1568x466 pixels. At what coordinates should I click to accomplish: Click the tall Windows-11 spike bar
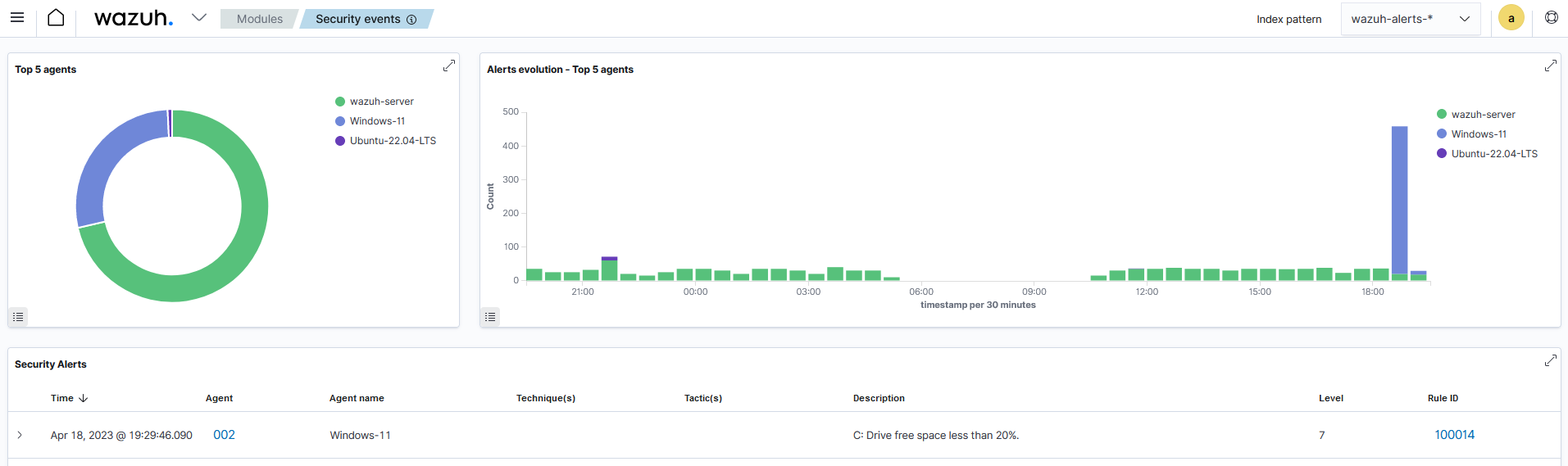point(1400,200)
